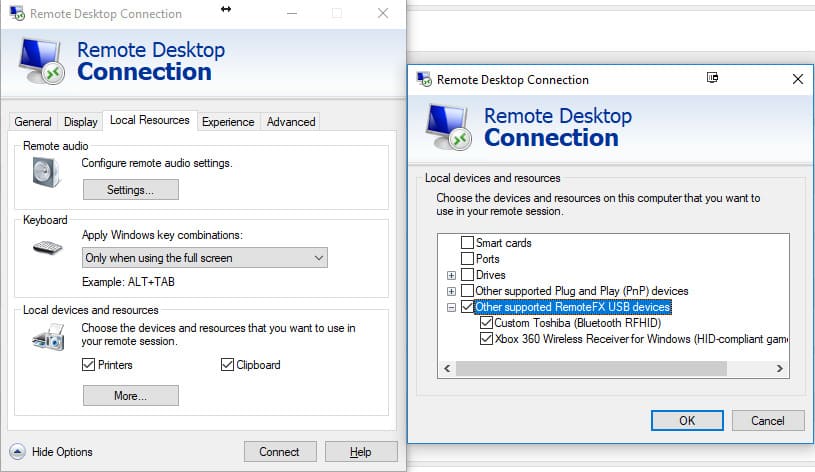This screenshot has height=472, width=815.
Task: Click the small title bar icon of devices dialog
Action: pos(424,79)
